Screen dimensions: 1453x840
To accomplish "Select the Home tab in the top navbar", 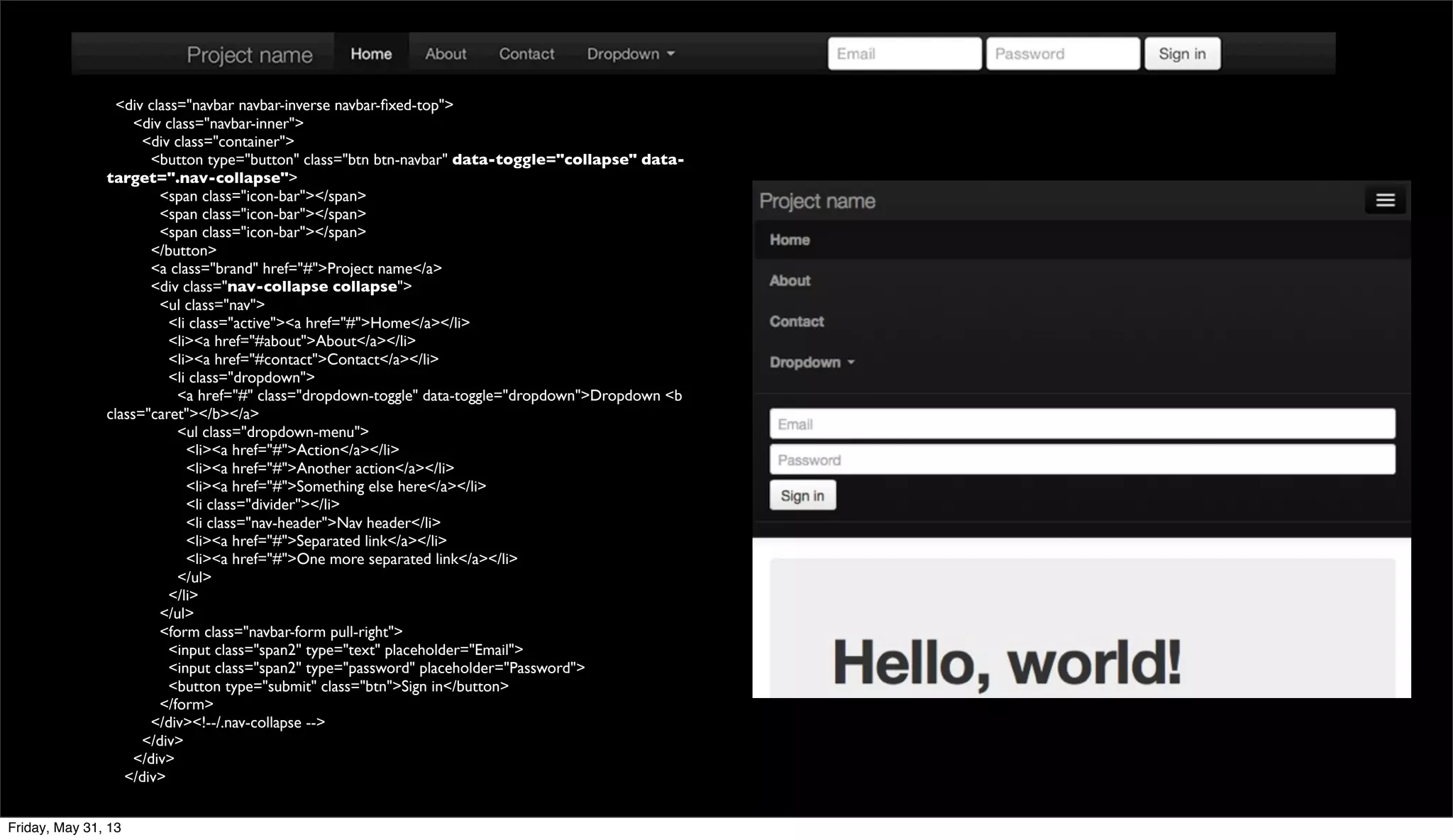I will 371,54.
